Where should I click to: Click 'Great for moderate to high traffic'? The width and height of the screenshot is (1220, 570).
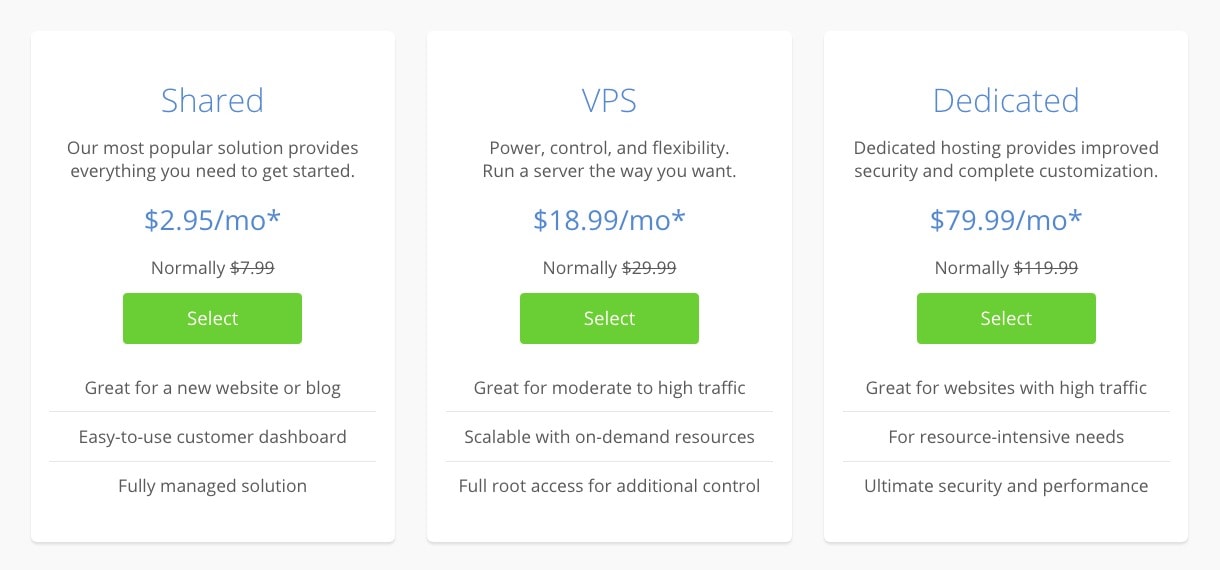pos(609,388)
